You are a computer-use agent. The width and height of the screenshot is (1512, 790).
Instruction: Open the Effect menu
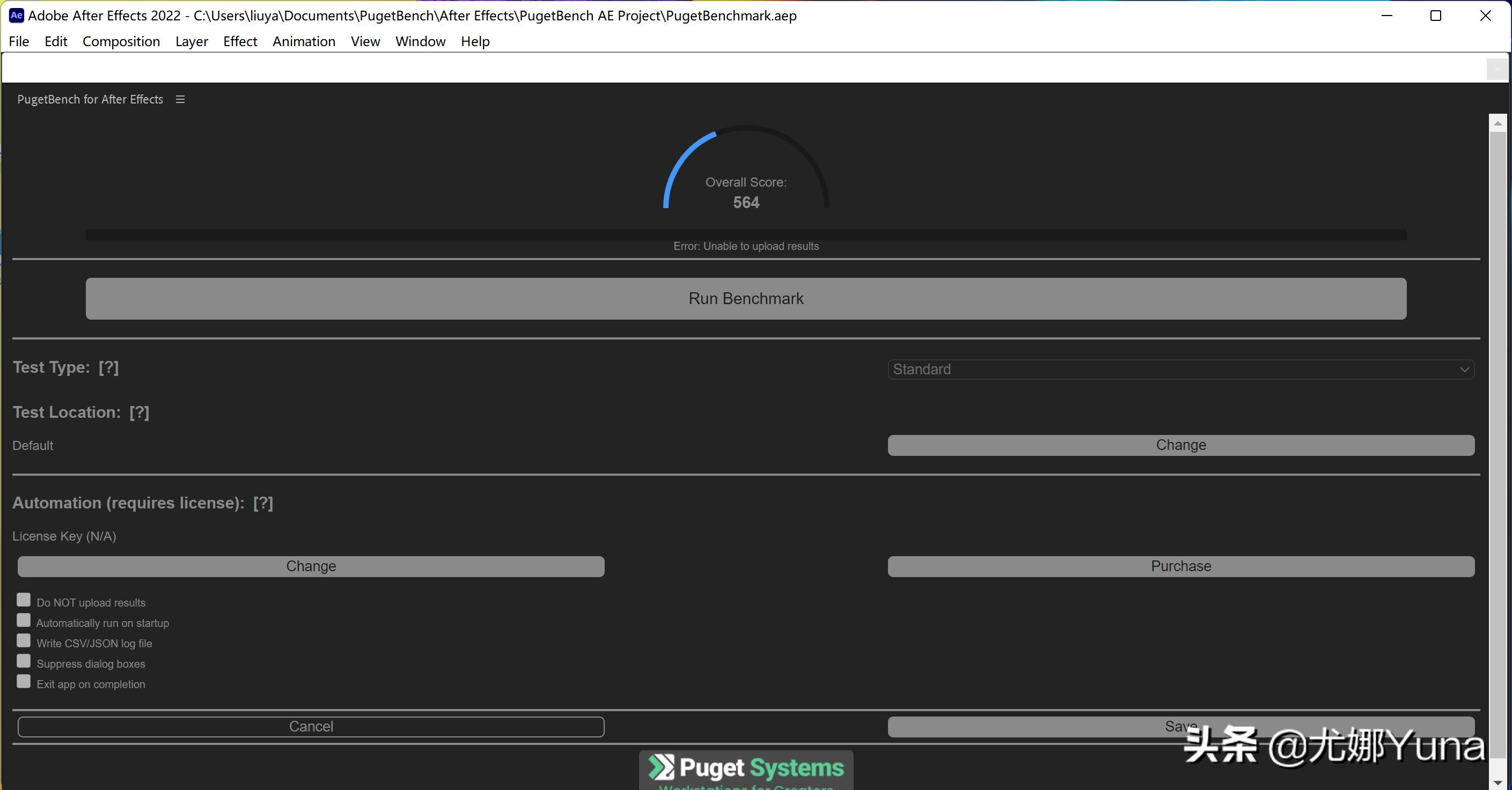pos(240,41)
